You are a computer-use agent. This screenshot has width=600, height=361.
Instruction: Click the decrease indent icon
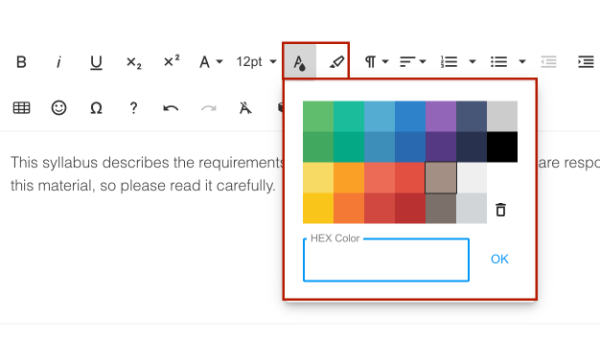tap(548, 62)
